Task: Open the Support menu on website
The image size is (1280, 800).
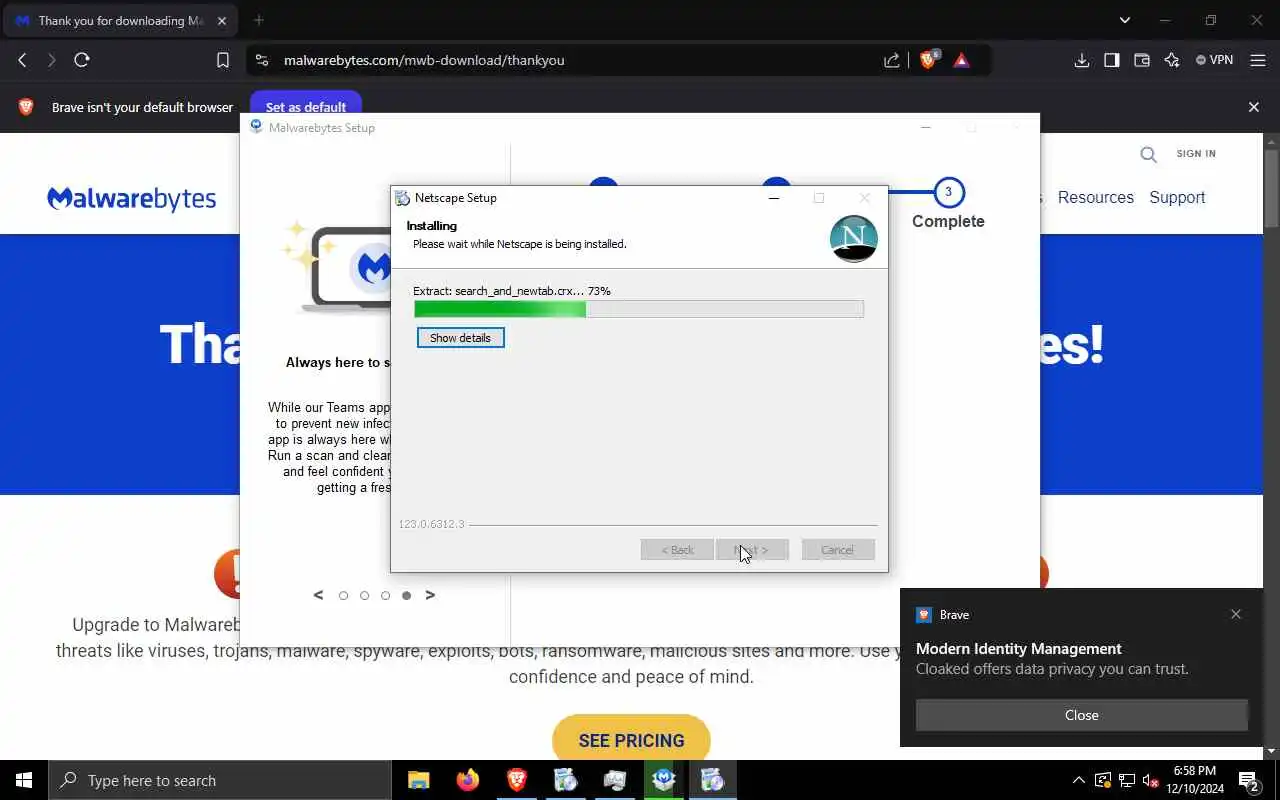Action: click(1177, 197)
